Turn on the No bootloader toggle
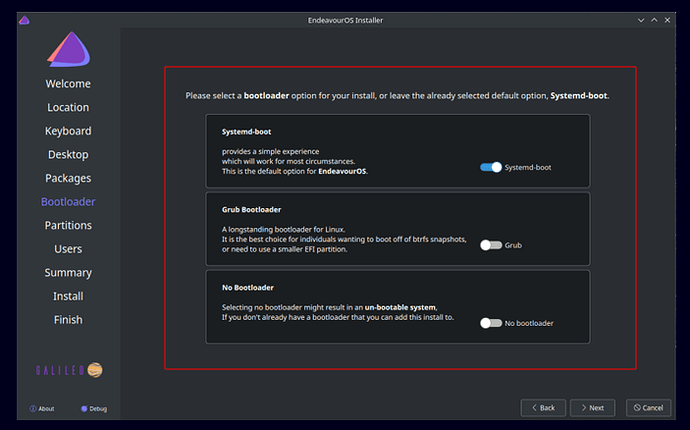The image size is (690, 430). (x=490, y=323)
